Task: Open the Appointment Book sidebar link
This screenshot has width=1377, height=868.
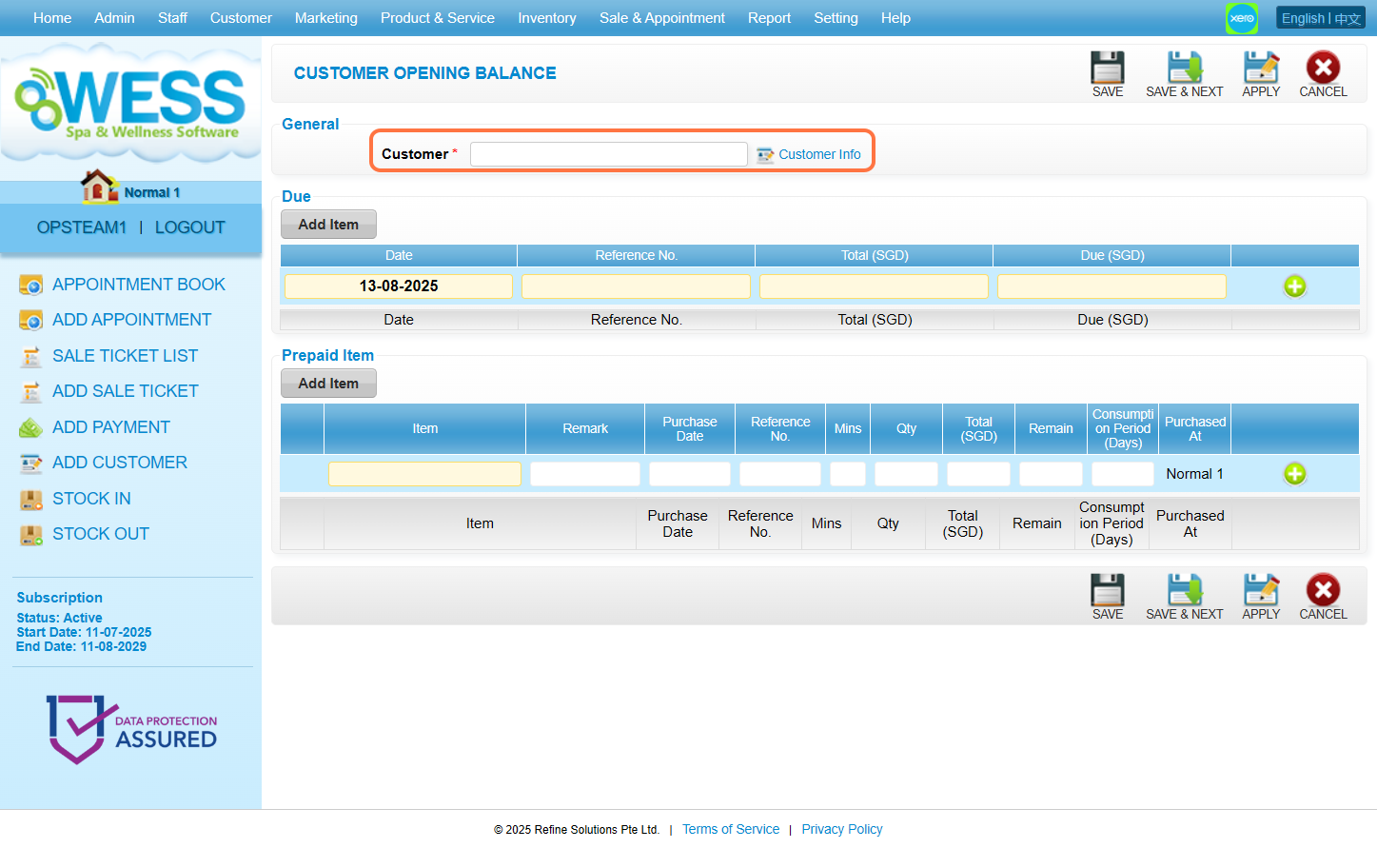Action: pyautogui.click(x=138, y=285)
